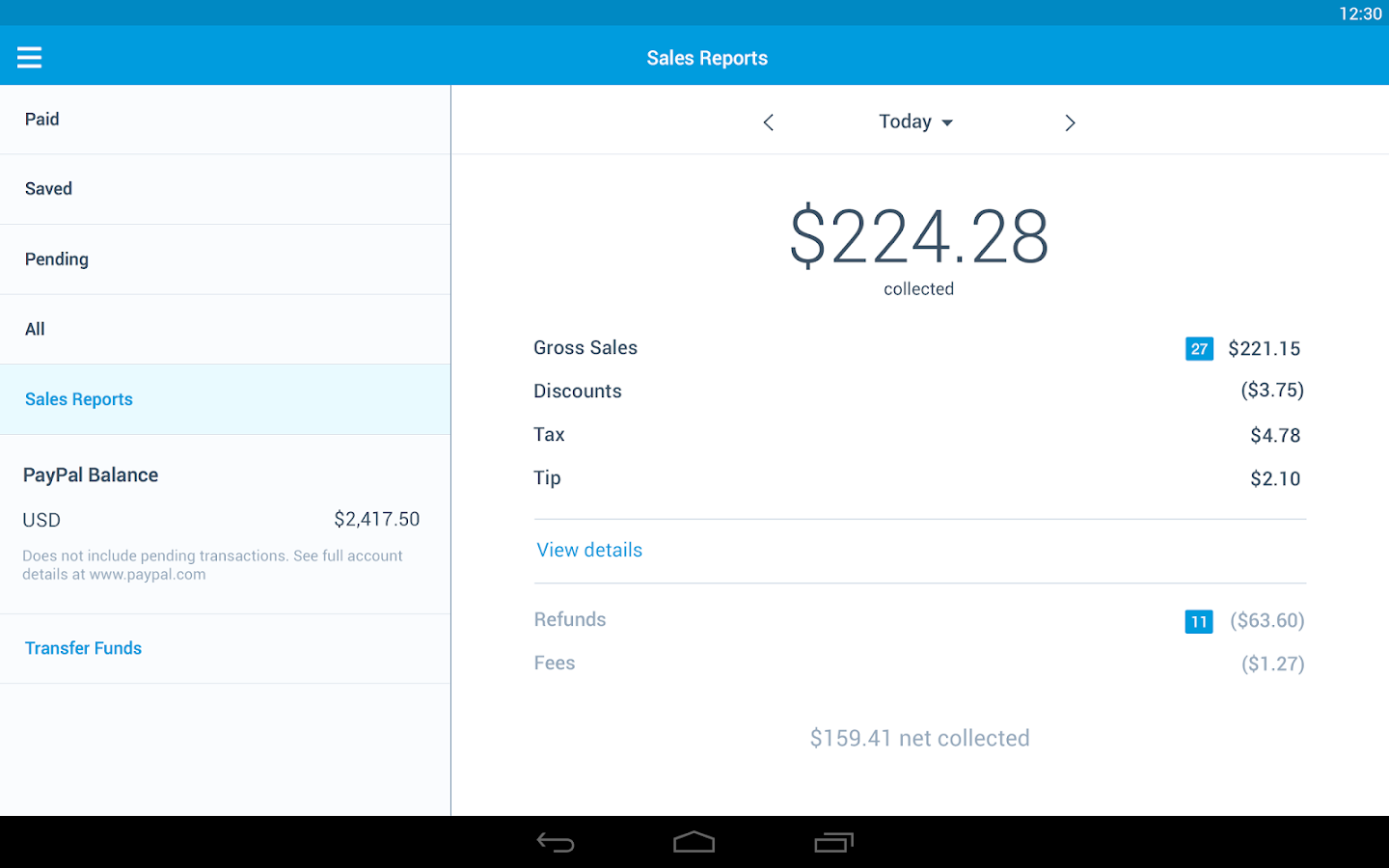Click the $224.28 collected total

(919, 237)
